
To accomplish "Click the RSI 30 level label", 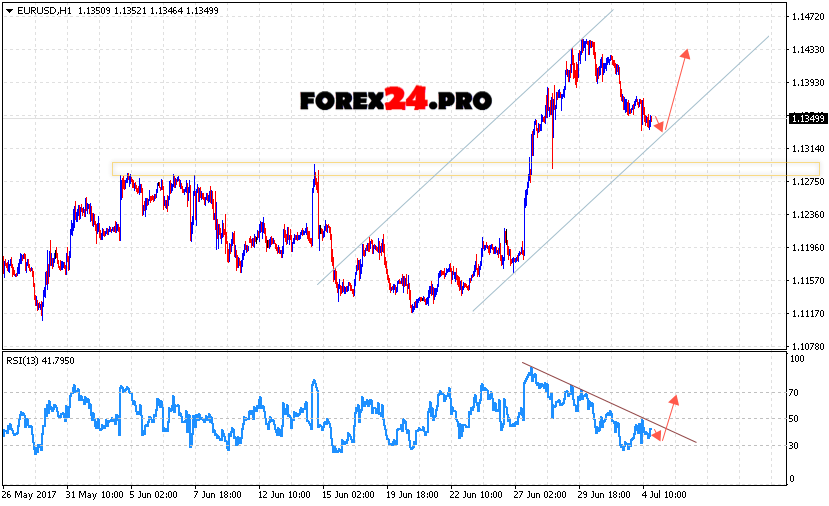I will [795, 445].
